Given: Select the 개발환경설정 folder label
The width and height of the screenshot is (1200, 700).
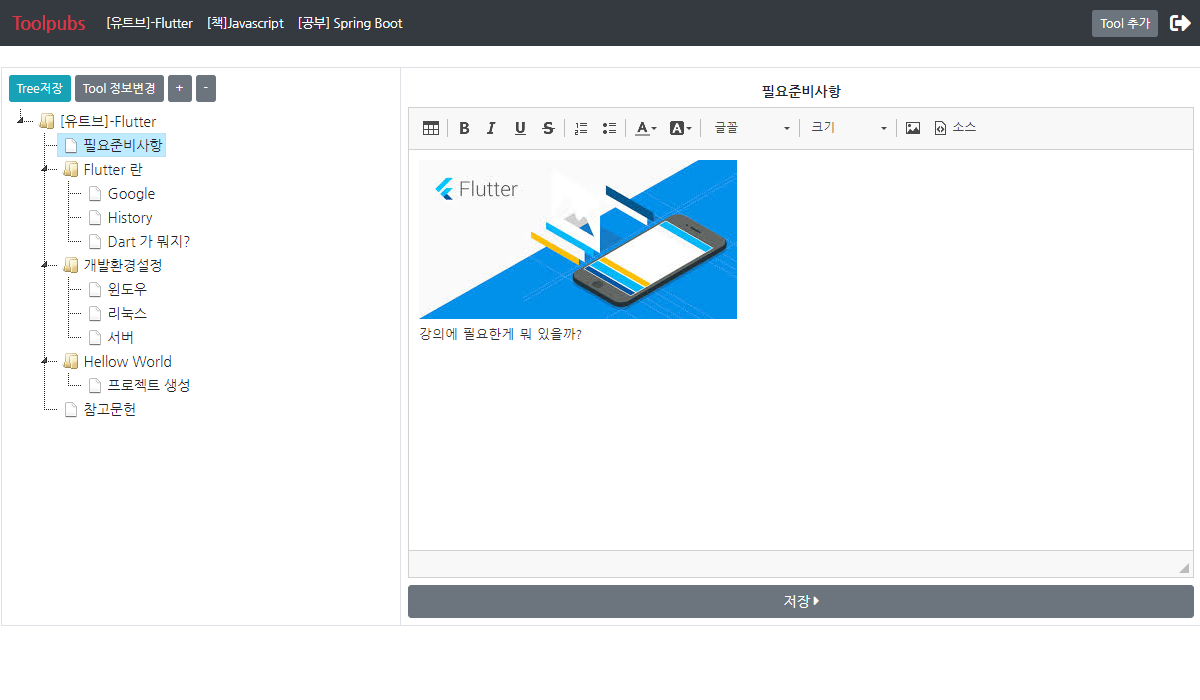Looking at the screenshot, I should pos(123,266).
